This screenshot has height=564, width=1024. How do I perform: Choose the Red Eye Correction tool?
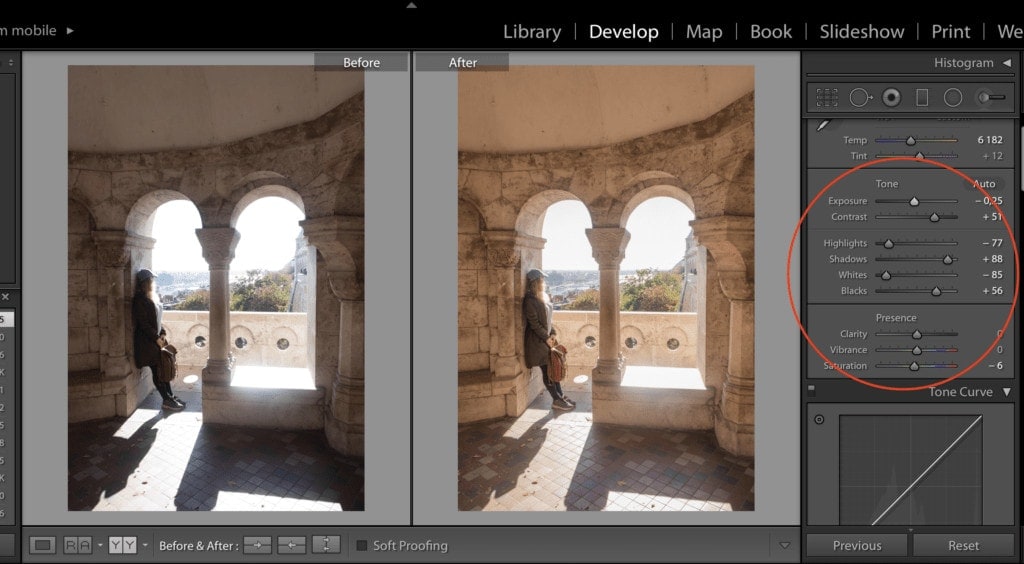(891, 97)
